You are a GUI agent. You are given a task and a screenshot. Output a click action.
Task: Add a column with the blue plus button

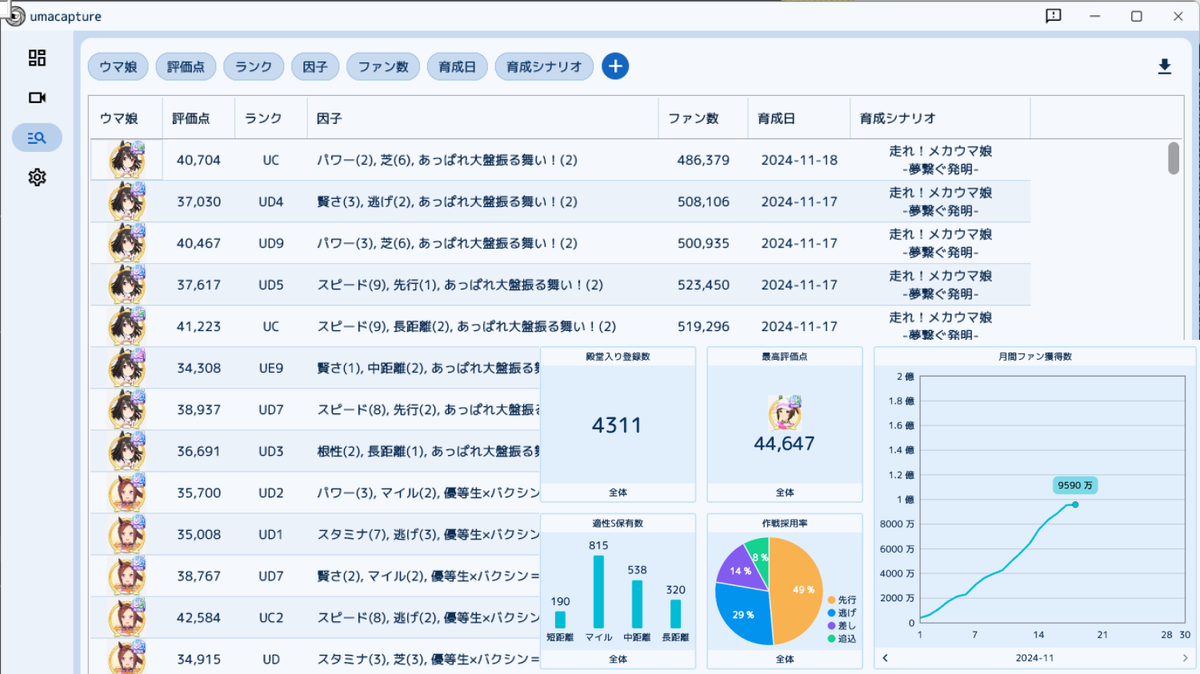pyautogui.click(x=615, y=67)
